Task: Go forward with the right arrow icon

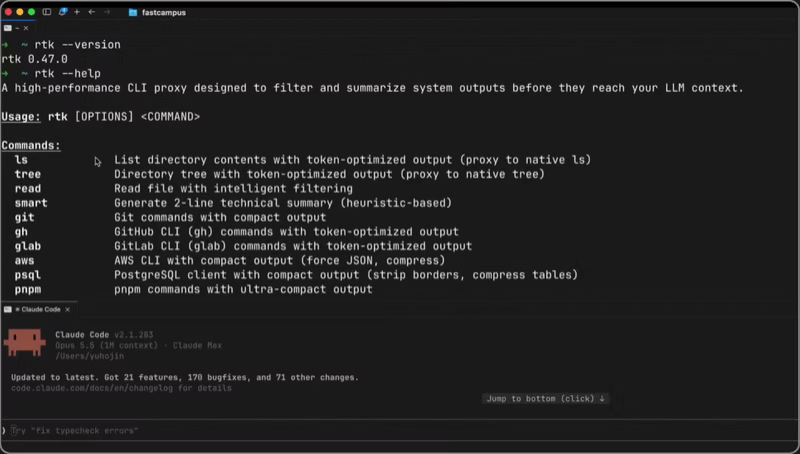Action: coord(107,12)
